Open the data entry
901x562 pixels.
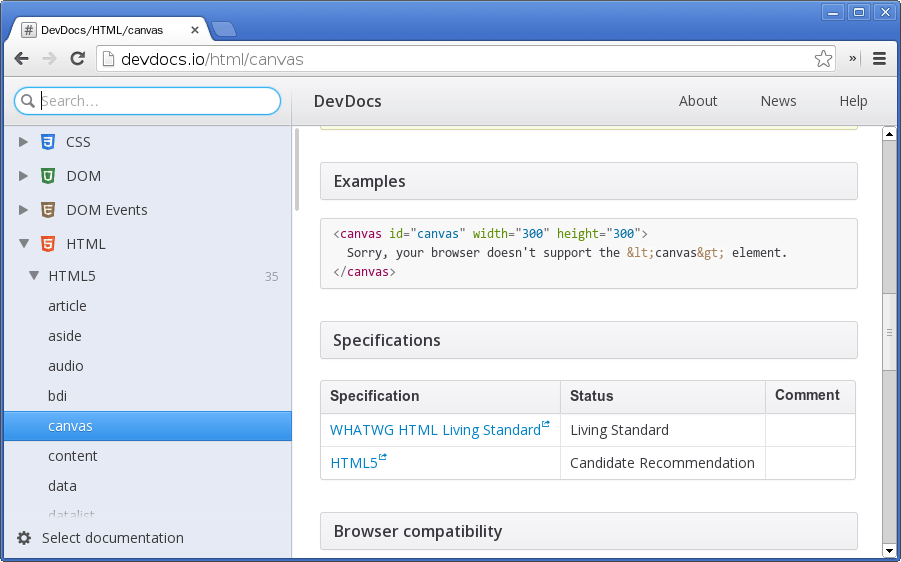(x=148, y=486)
